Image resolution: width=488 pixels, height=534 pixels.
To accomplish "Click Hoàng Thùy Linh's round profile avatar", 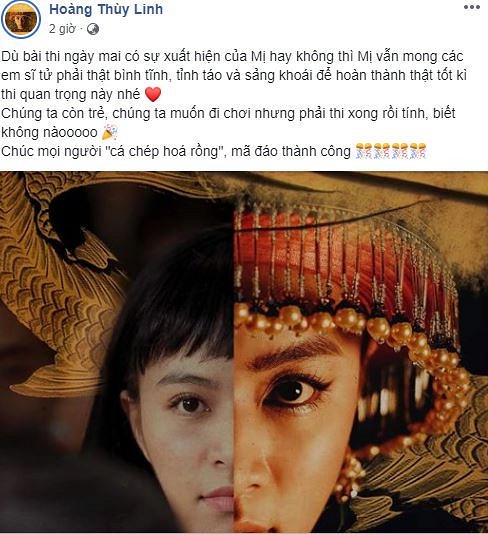I will click(21, 20).
